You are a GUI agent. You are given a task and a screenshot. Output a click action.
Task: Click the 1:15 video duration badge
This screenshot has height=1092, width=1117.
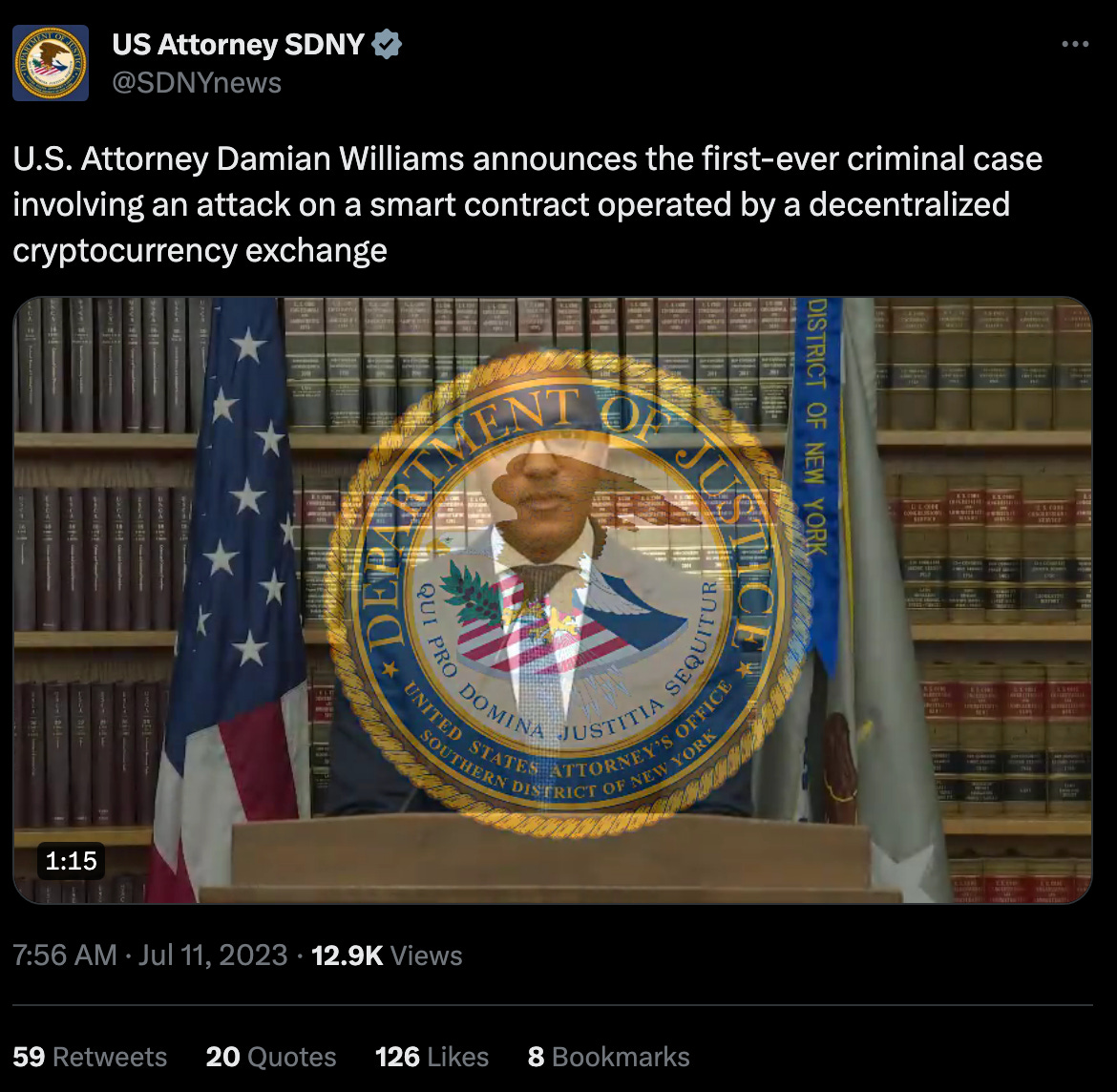72,860
